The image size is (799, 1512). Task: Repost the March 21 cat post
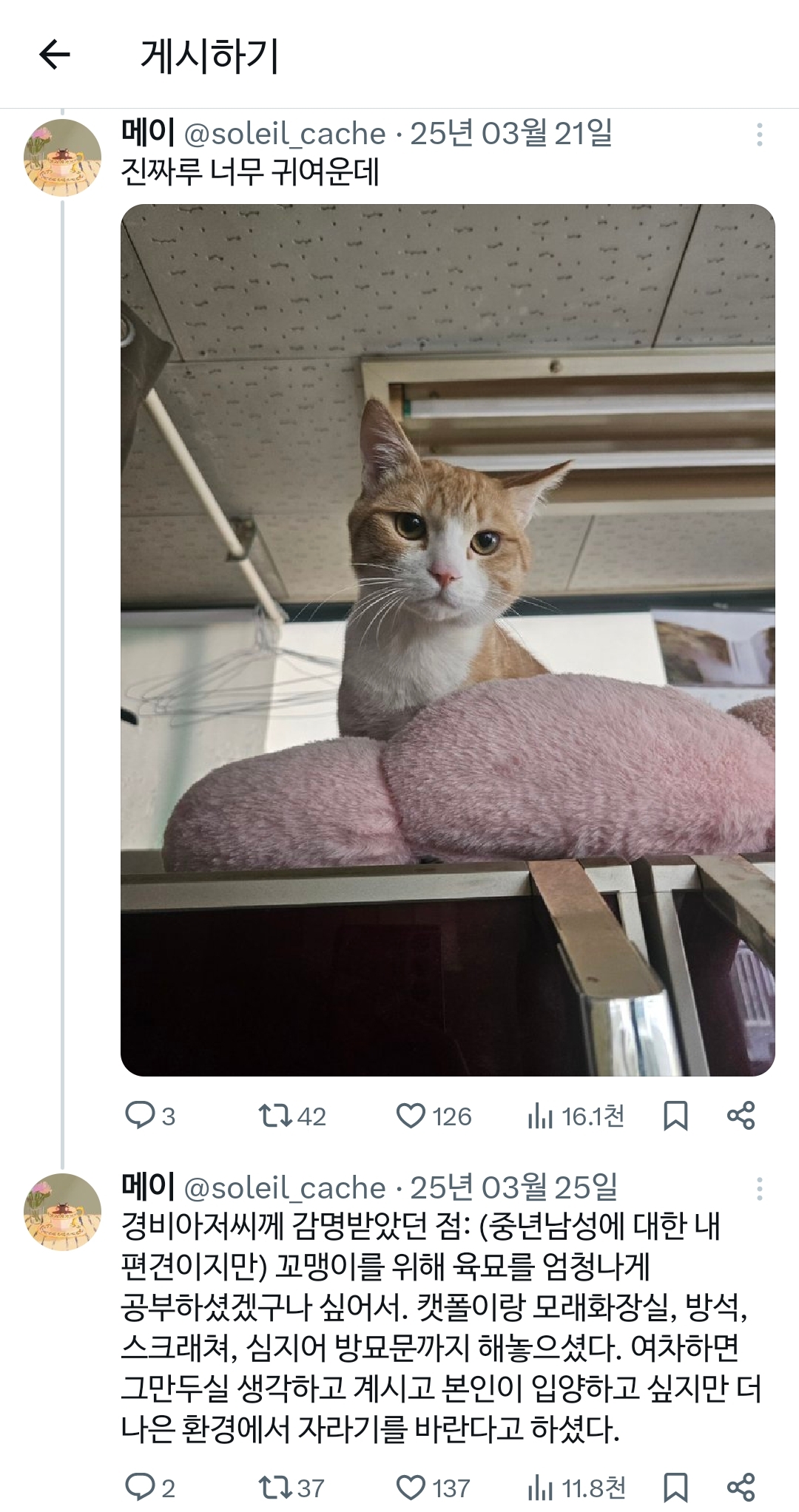pyautogui.click(x=276, y=1115)
